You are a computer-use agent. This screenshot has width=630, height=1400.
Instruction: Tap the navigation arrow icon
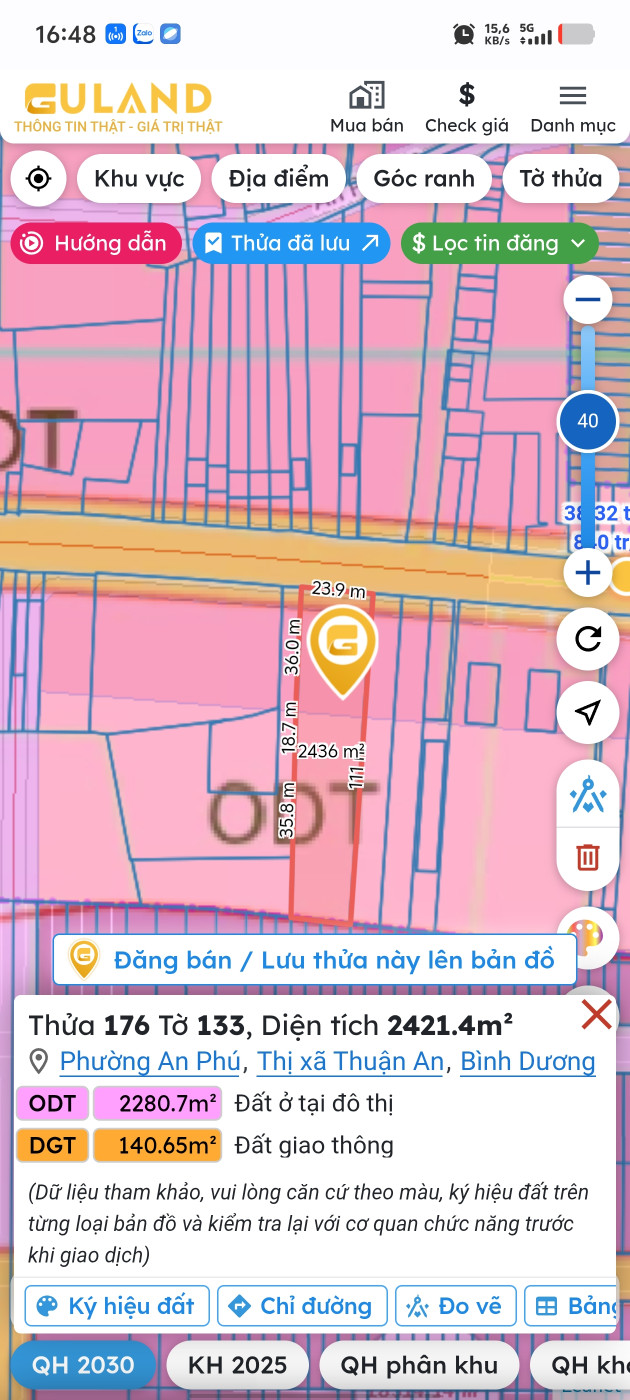click(x=588, y=712)
